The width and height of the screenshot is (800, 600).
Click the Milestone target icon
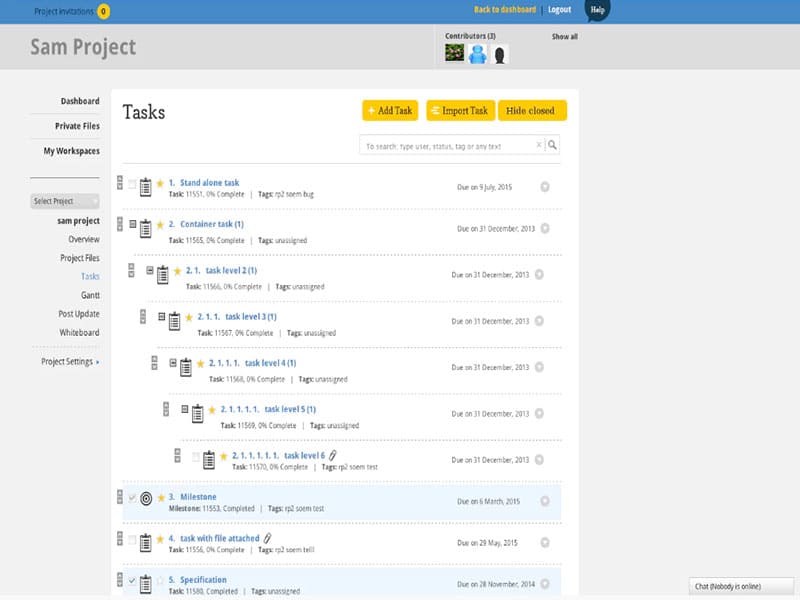pos(146,498)
